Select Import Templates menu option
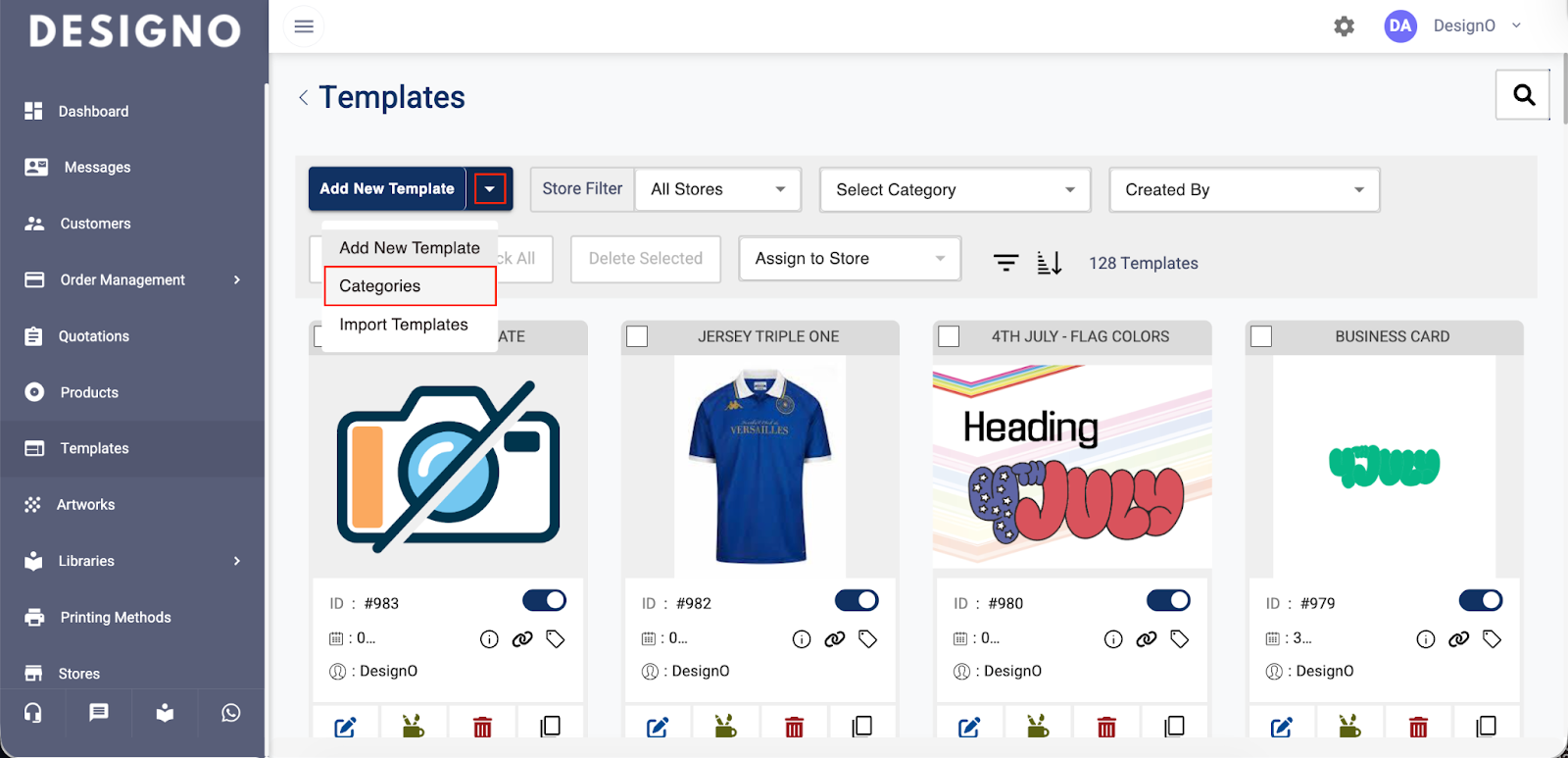This screenshot has width=1568, height=758. [404, 325]
